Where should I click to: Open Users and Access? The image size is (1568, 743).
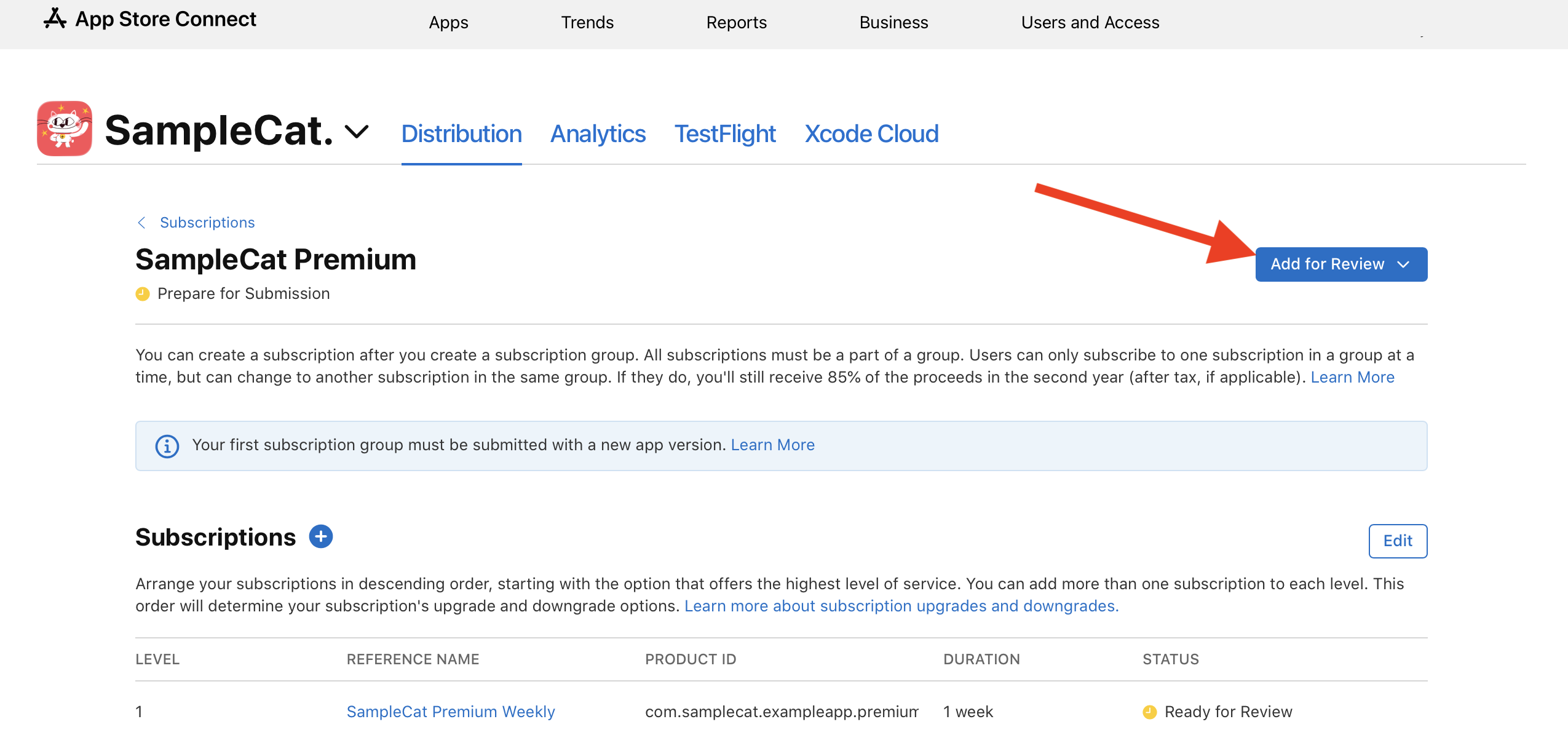[x=1090, y=23]
